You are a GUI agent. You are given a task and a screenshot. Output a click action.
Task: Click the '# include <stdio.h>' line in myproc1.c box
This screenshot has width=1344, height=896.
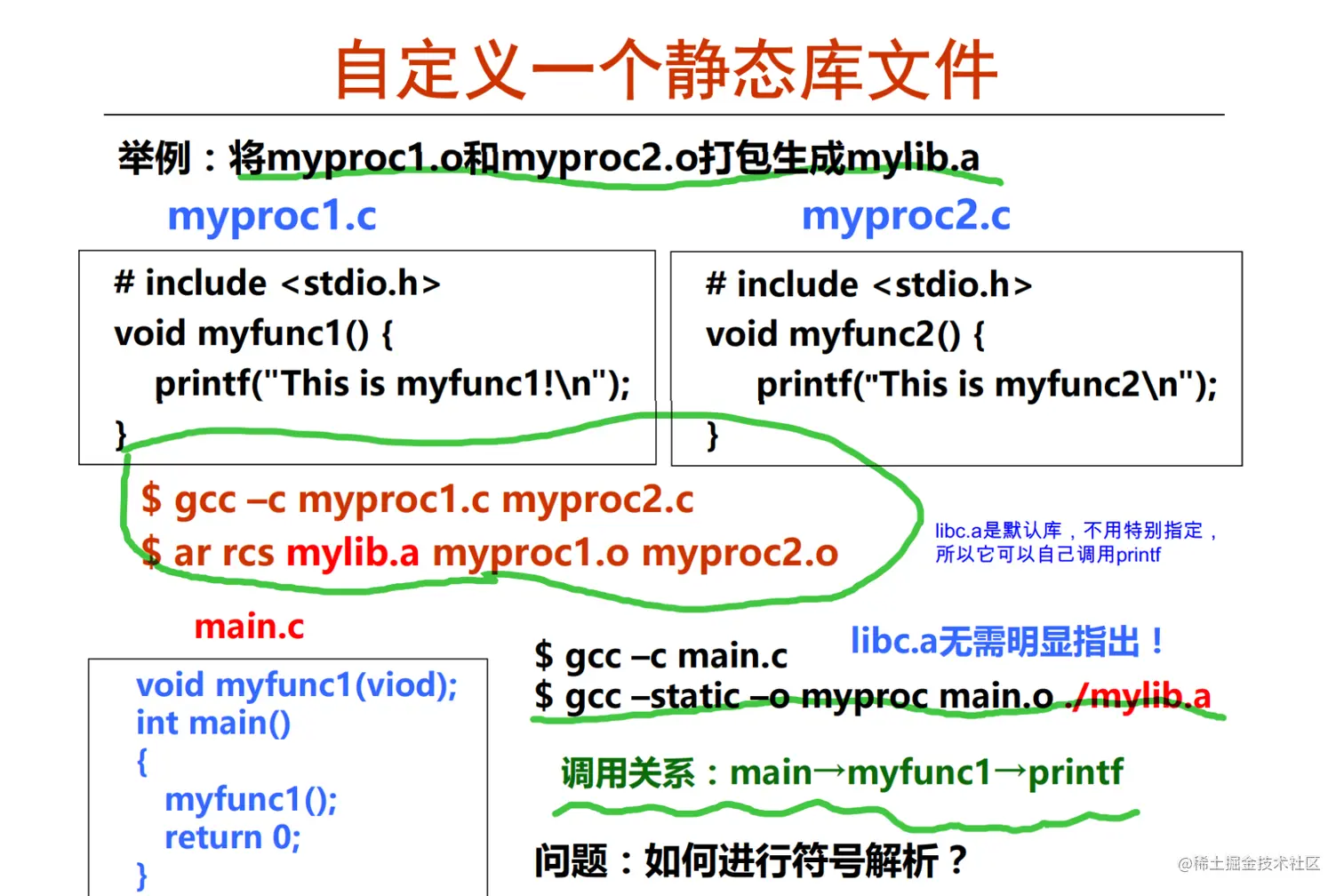point(277,284)
